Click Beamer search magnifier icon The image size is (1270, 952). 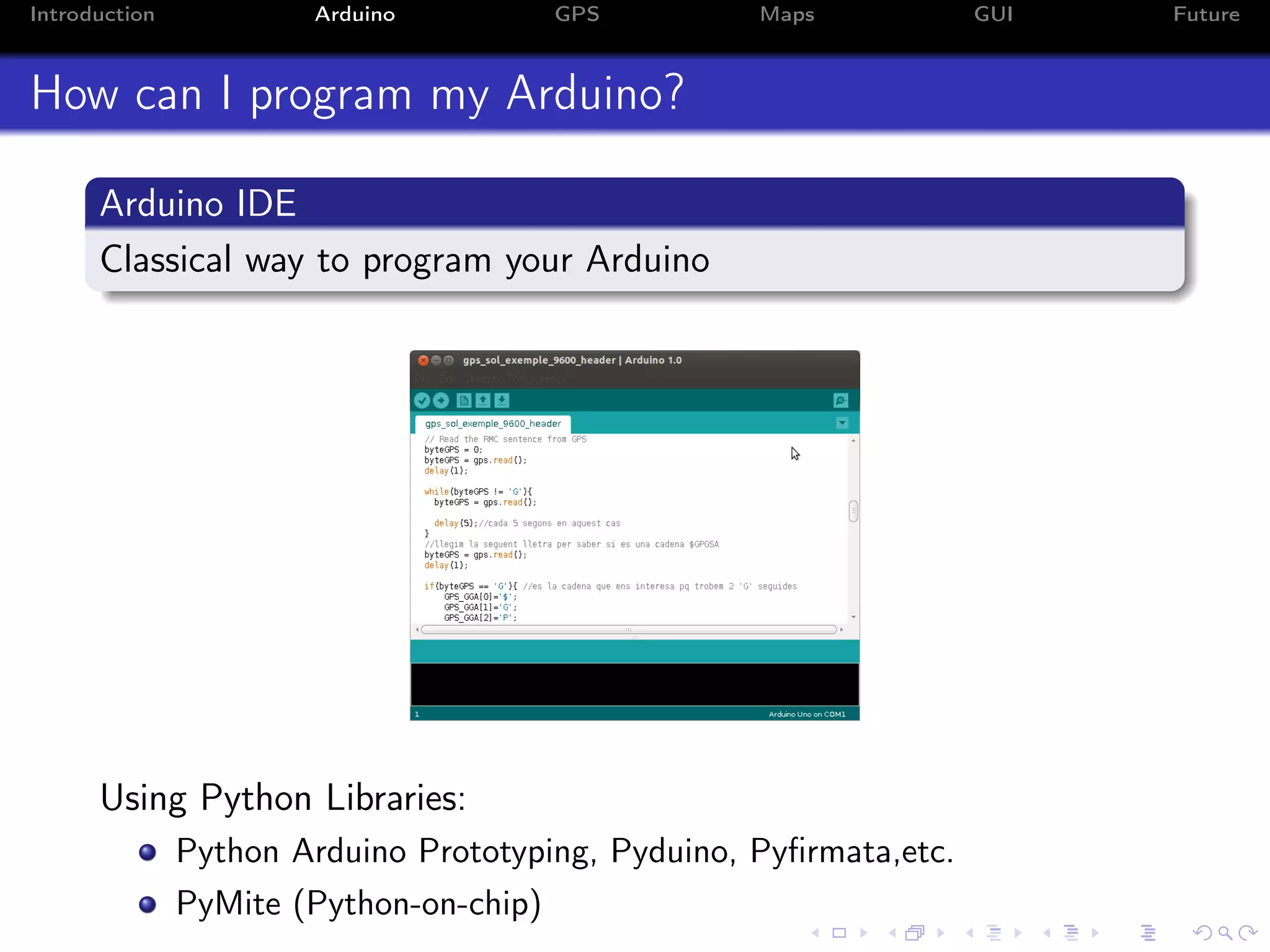click(x=1225, y=933)
